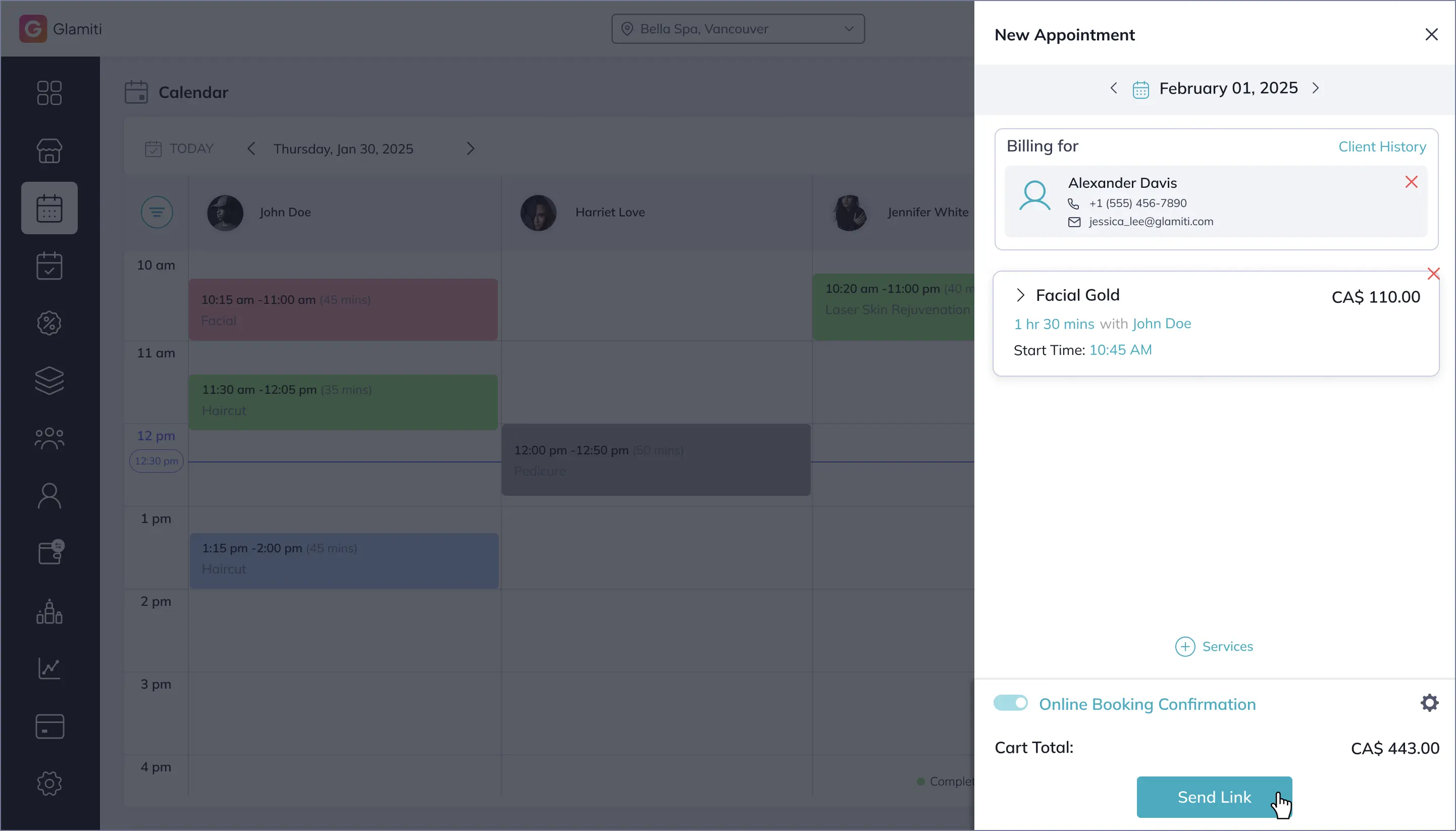The height and width of the screenshot is (831, 1456).
Task: Open Client History link
Action: 1381,147
